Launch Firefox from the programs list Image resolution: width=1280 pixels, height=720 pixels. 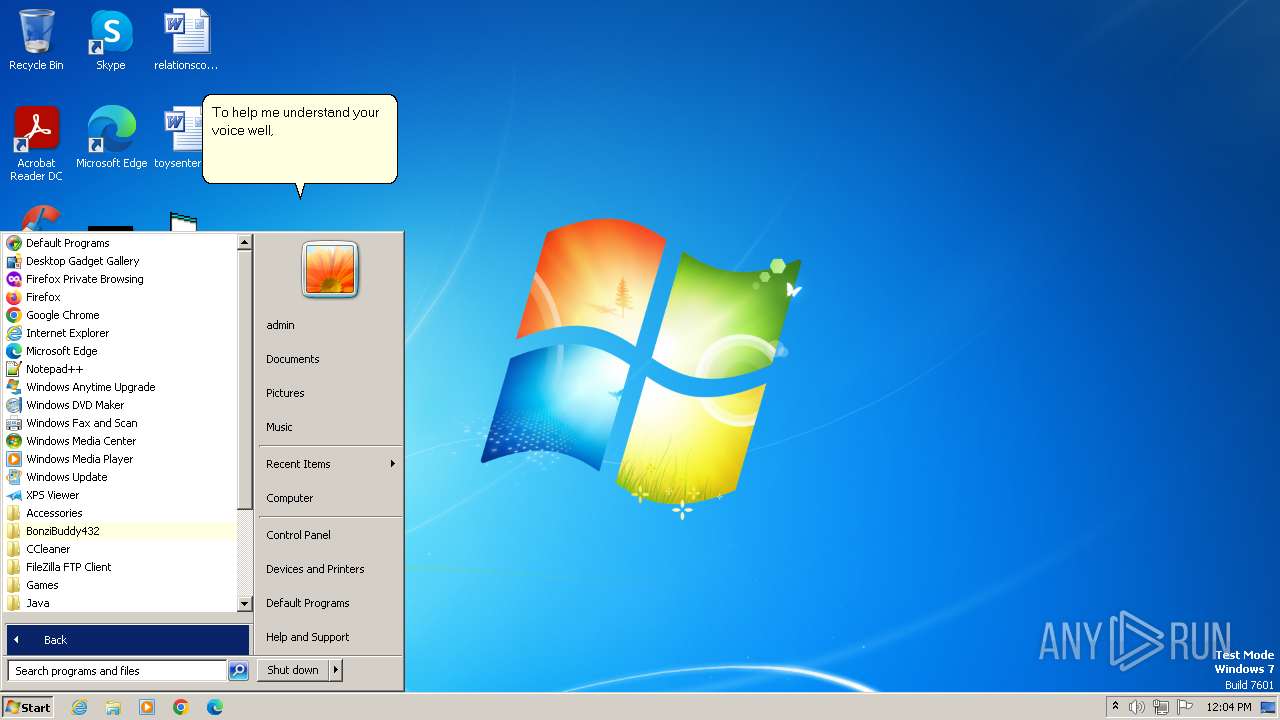point(121,297)
